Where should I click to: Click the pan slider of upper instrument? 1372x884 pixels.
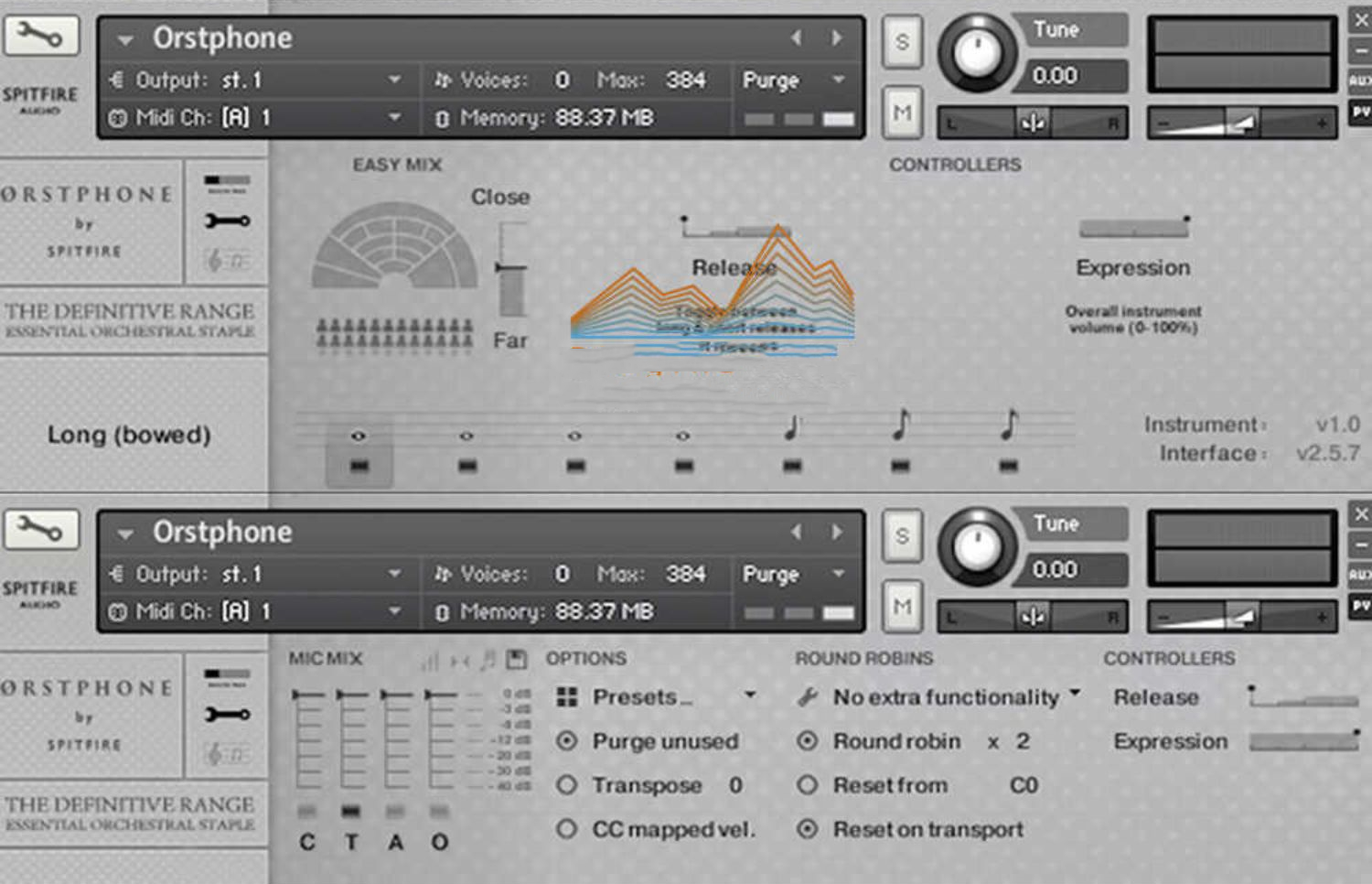point(1033,123)
